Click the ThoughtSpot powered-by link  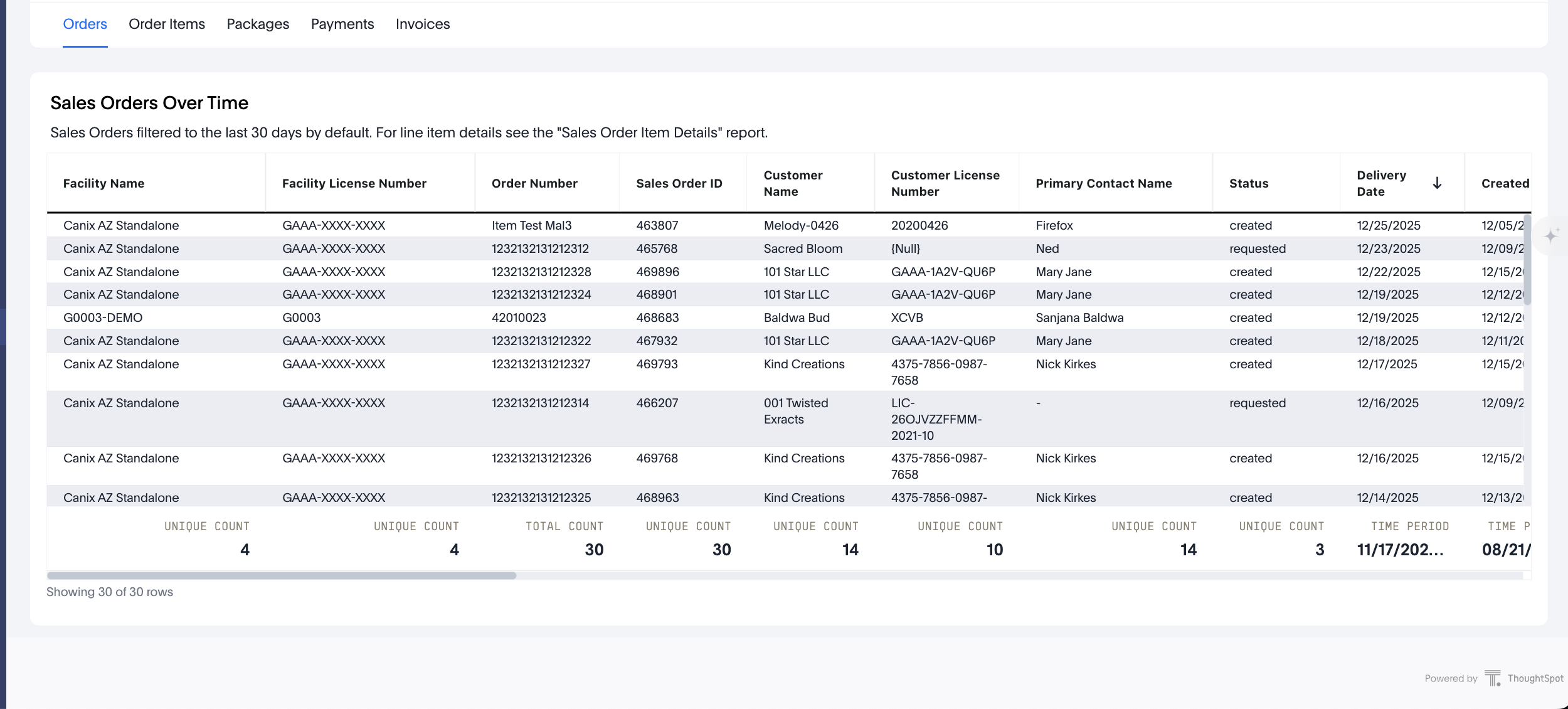(1535, 678)
